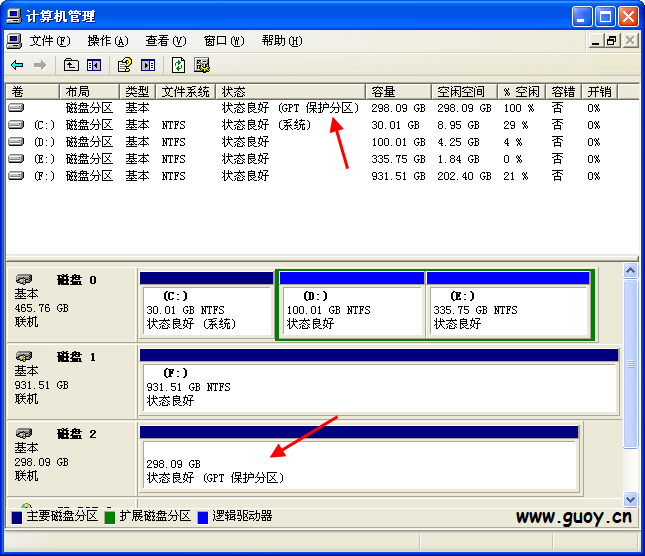The width and height of the screenshot is (645, 556).
Task: Click the 931.51 GB label under 磁盘 1
Action: coord(42,385)
